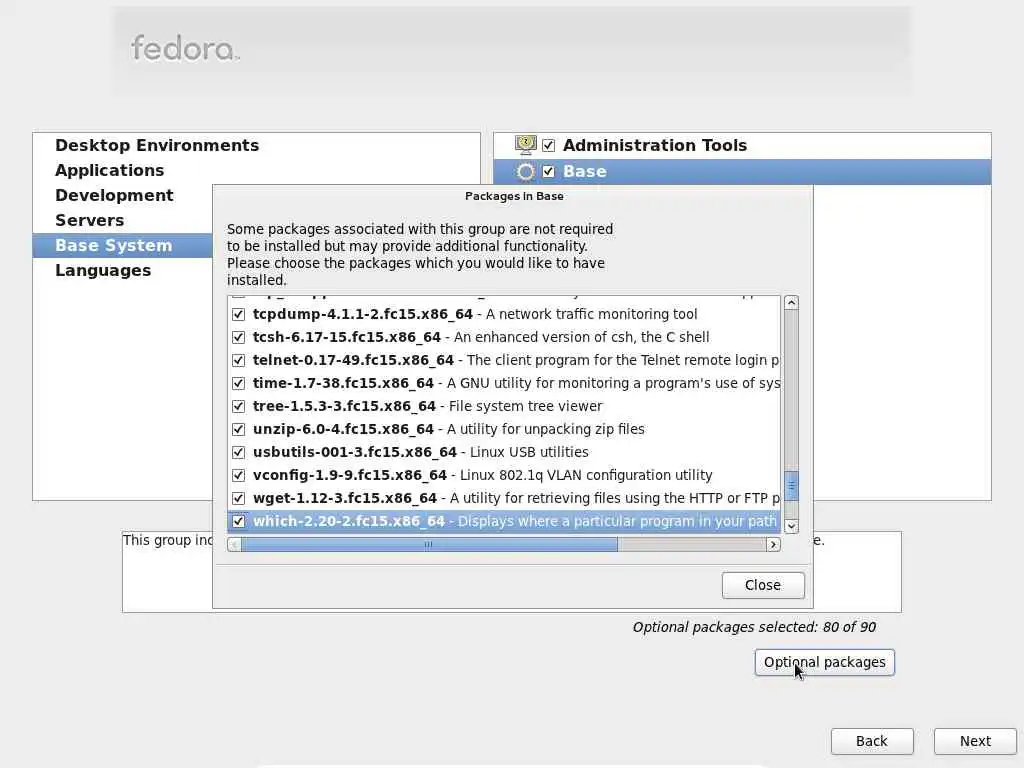Image resolution: width=1024 pixels, height=768 pixels.
Task: Select the tcsh-6.17-15 package row text
Action: click(481, 338)
